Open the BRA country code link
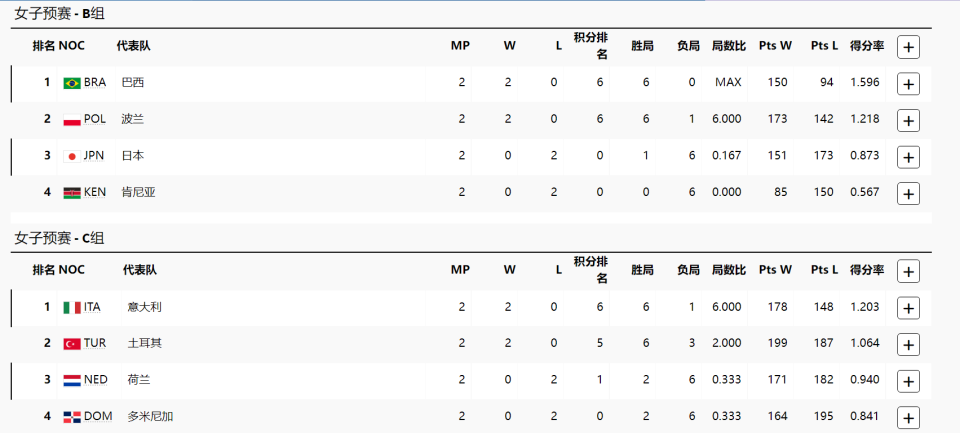Viewport: 960px width, 433px height. click(x=95, y=83)
